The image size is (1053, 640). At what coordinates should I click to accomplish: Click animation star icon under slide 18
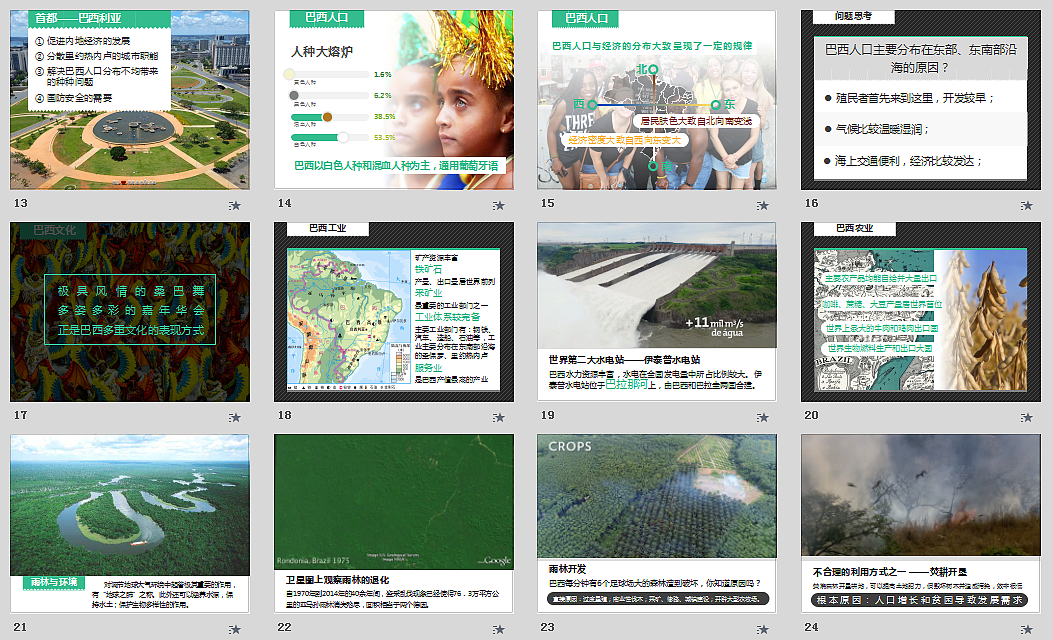[498, 418]
